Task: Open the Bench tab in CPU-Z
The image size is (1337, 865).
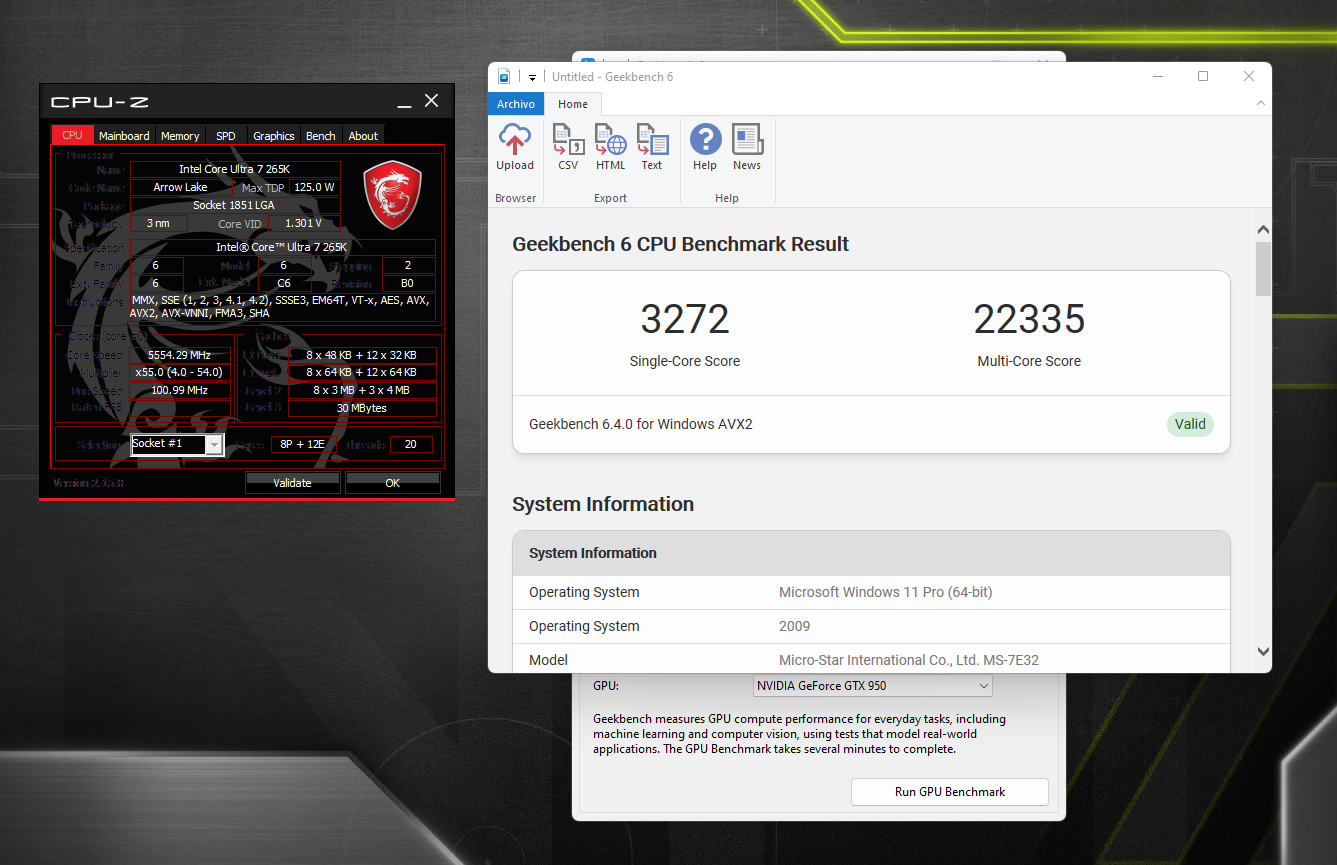Action: coord(321,135)
